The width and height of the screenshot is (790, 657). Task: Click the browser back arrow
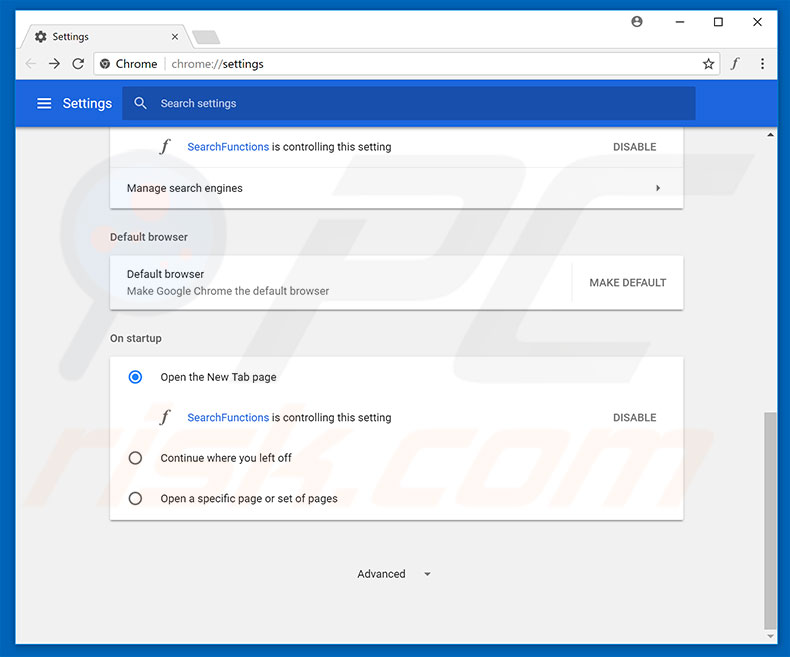pos(31,64)
